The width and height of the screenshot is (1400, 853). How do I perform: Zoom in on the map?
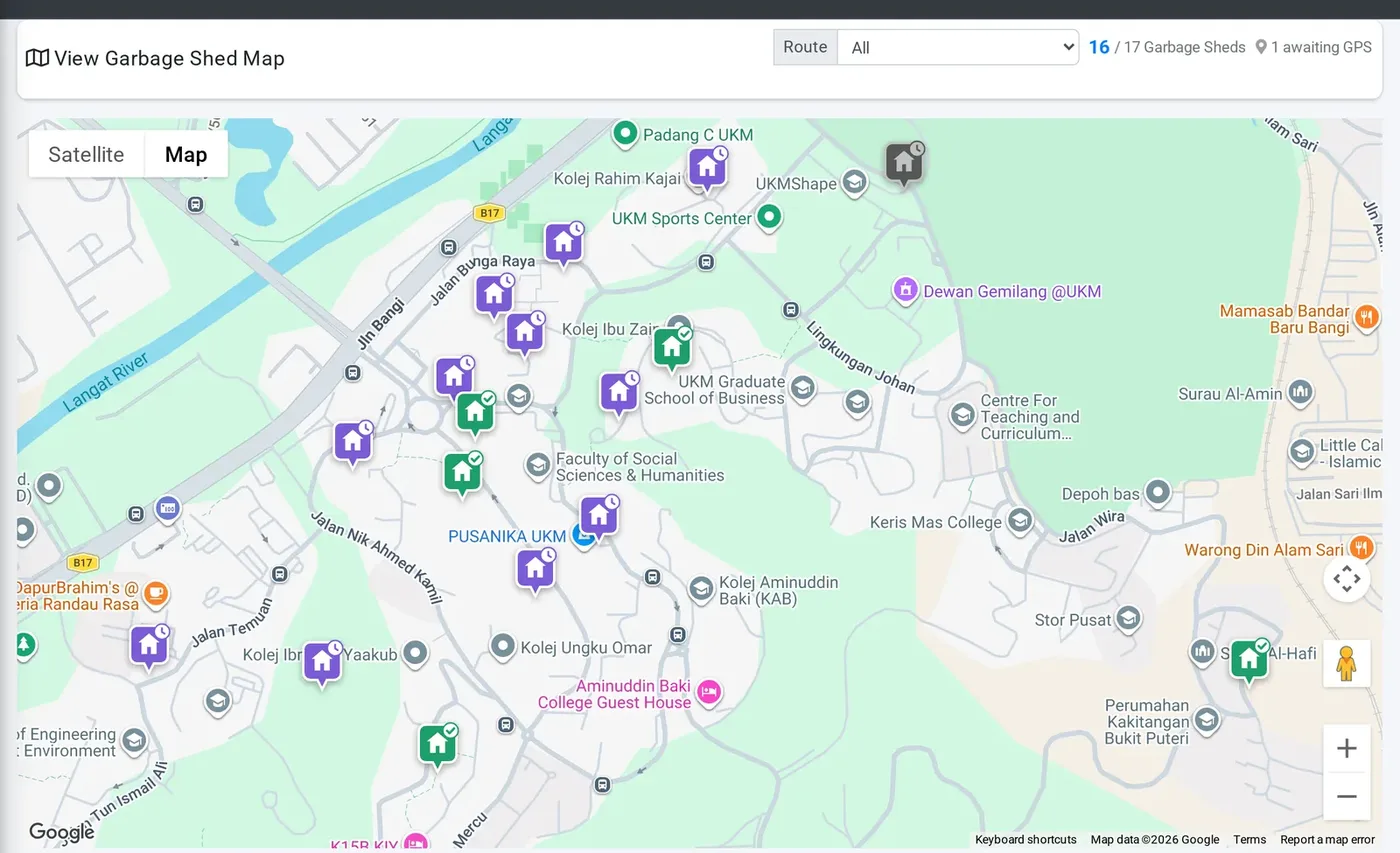click(1346, 749)
